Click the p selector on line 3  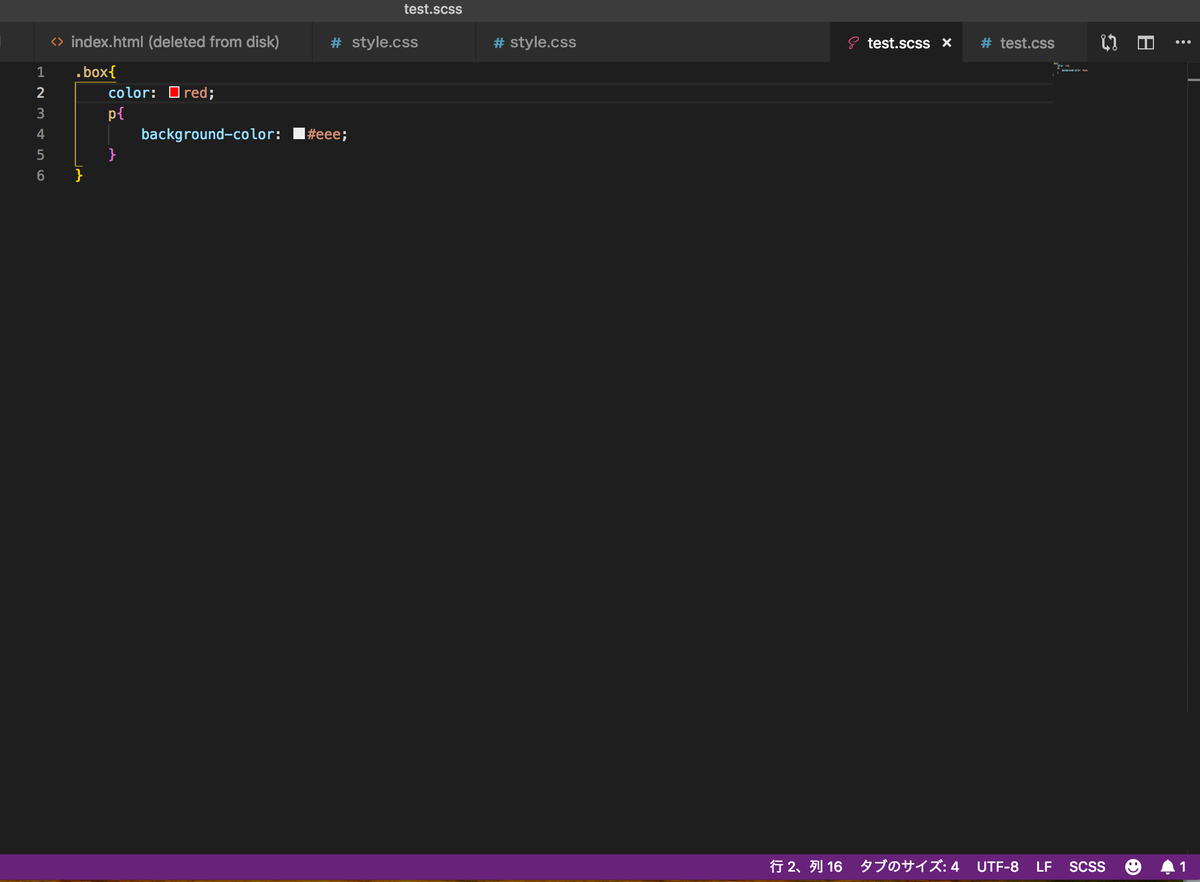coord(112,113)
